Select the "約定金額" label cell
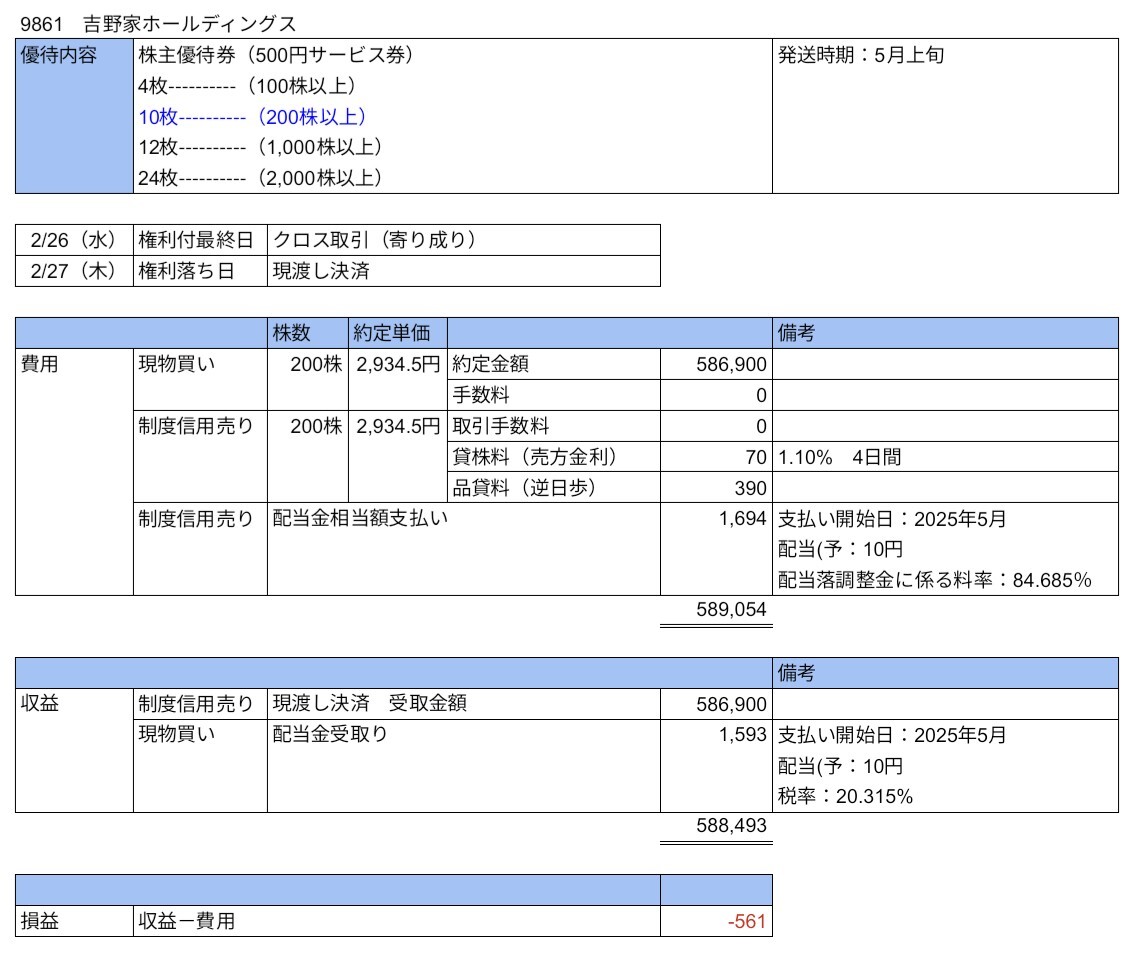 point(554,364)
